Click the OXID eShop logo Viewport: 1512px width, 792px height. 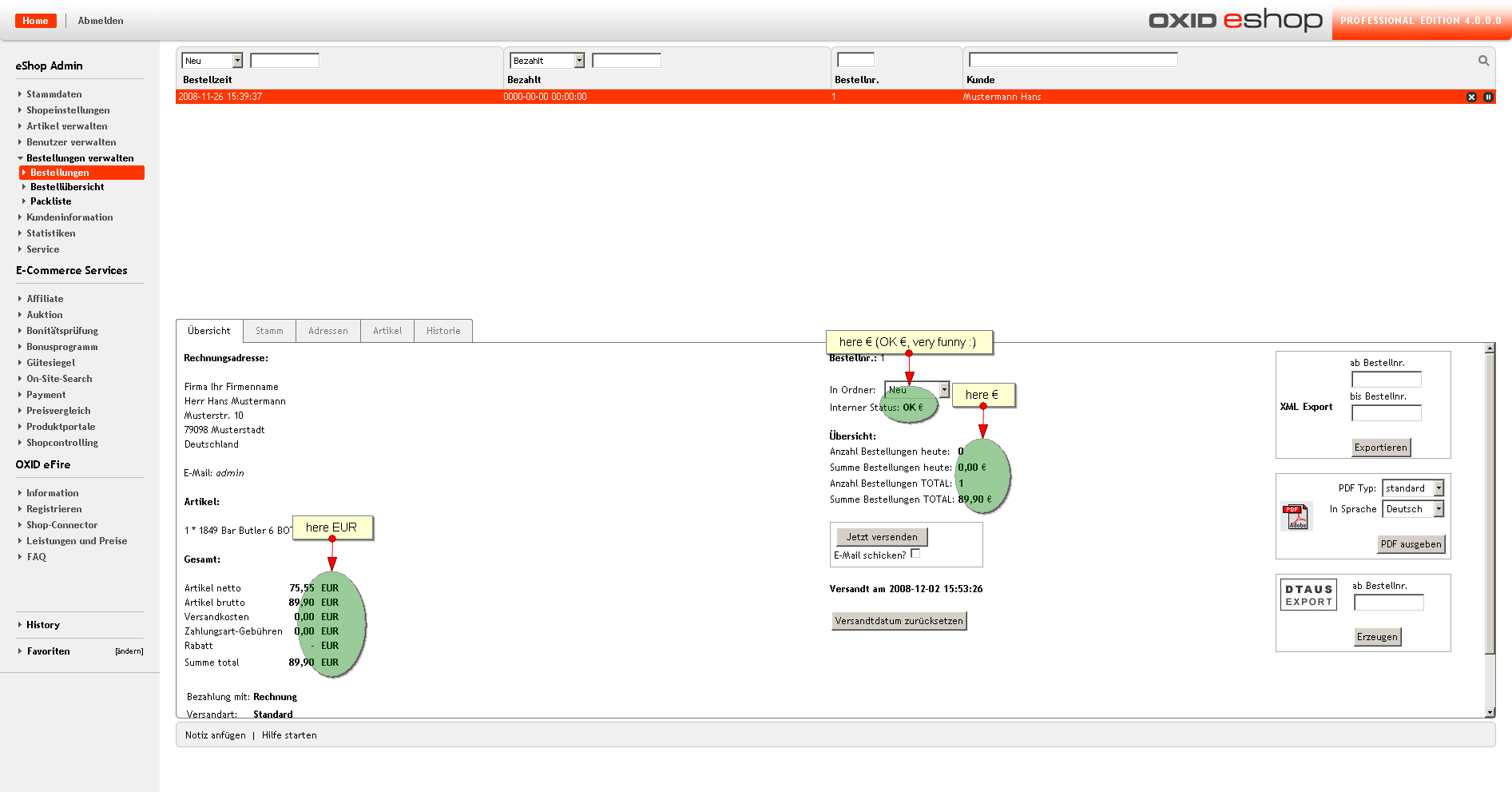pyautogui.click(x=1235, y=20)
